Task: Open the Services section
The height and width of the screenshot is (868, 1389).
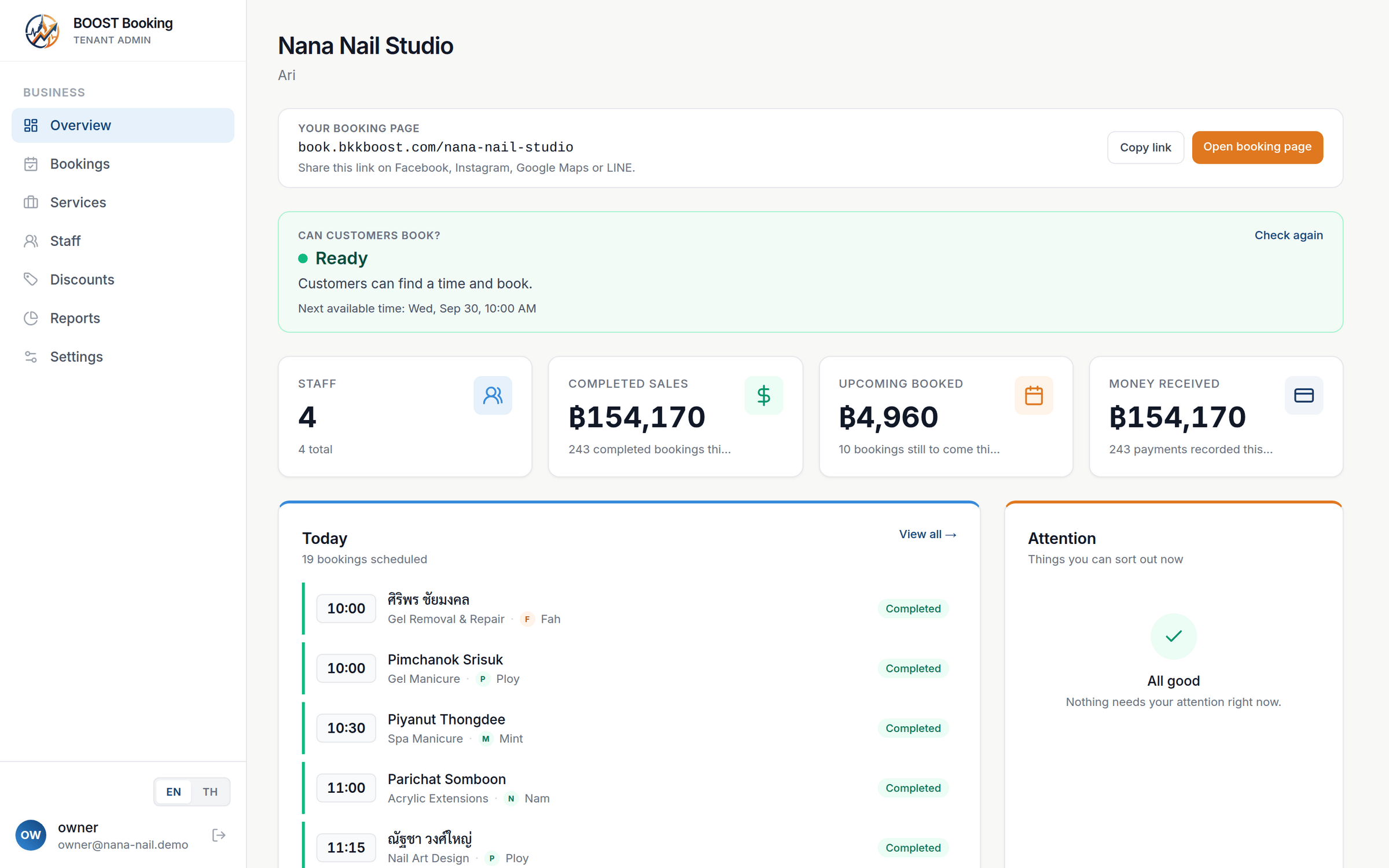Action: click(123, 203)
